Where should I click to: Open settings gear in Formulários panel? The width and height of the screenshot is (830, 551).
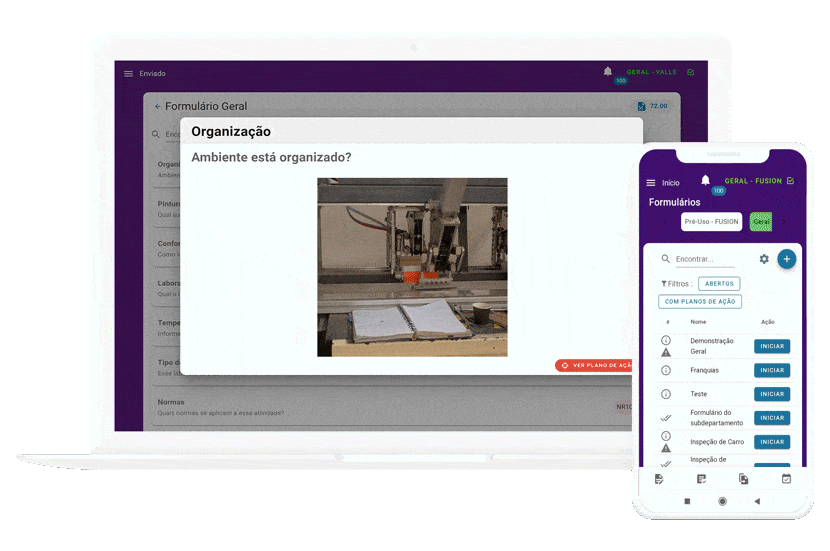[x=764, y=259]
